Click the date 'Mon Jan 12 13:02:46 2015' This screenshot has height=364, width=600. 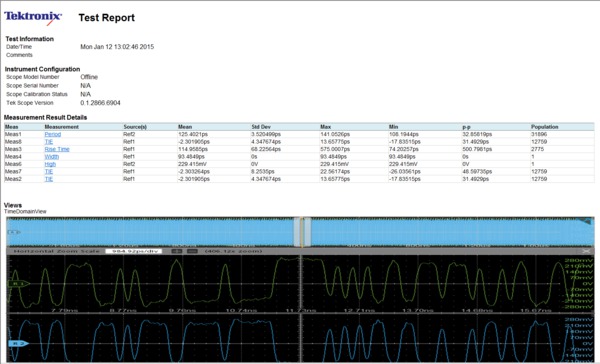(117, 47)
